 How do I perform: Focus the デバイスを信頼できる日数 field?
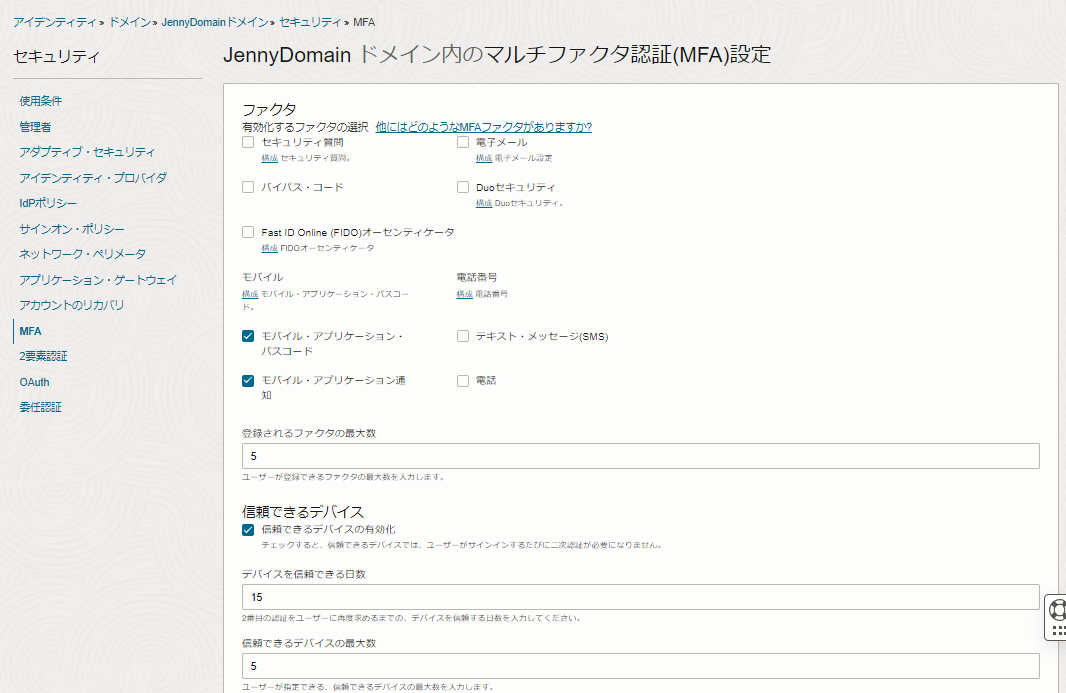[x=640, y=597]
